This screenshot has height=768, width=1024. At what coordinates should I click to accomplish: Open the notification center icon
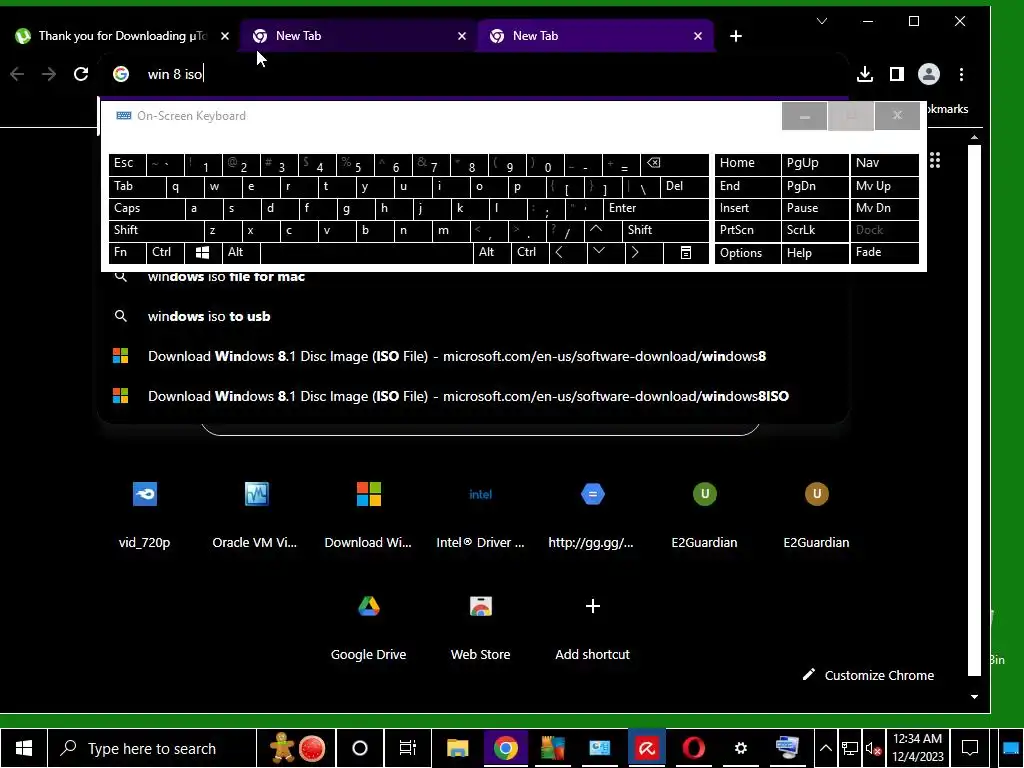970,748
